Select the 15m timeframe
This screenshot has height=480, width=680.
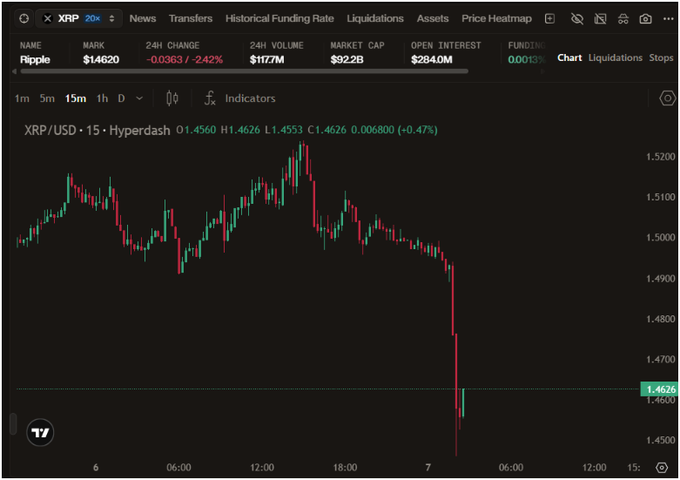point(75,98)
